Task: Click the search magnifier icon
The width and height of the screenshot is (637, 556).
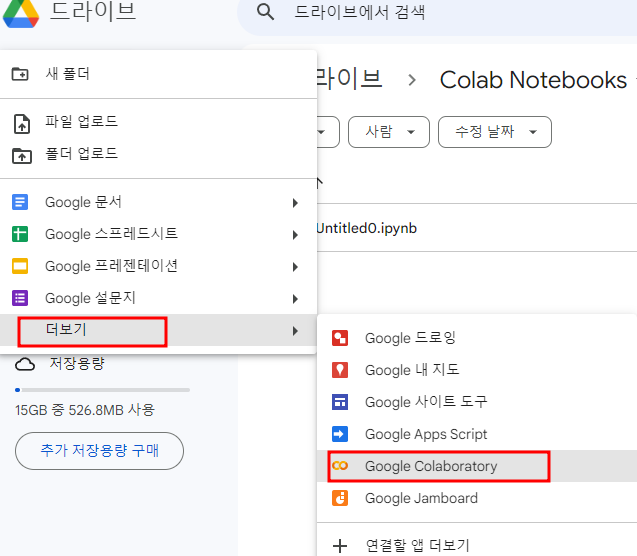Action: point(265,12)
